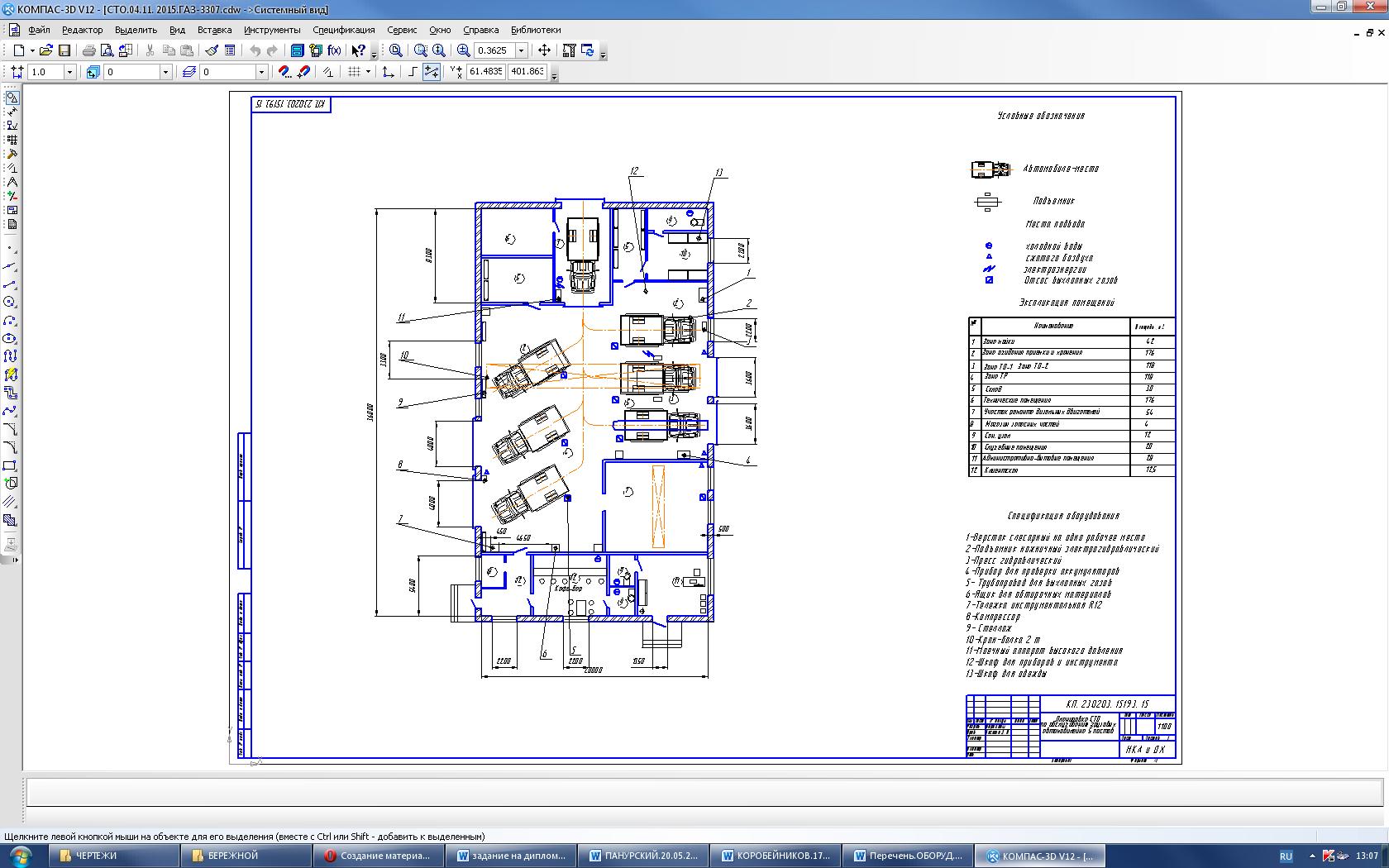Expand the zoom scale 0.3625 dropdown
1389x868 pixels.
point(522,50)
